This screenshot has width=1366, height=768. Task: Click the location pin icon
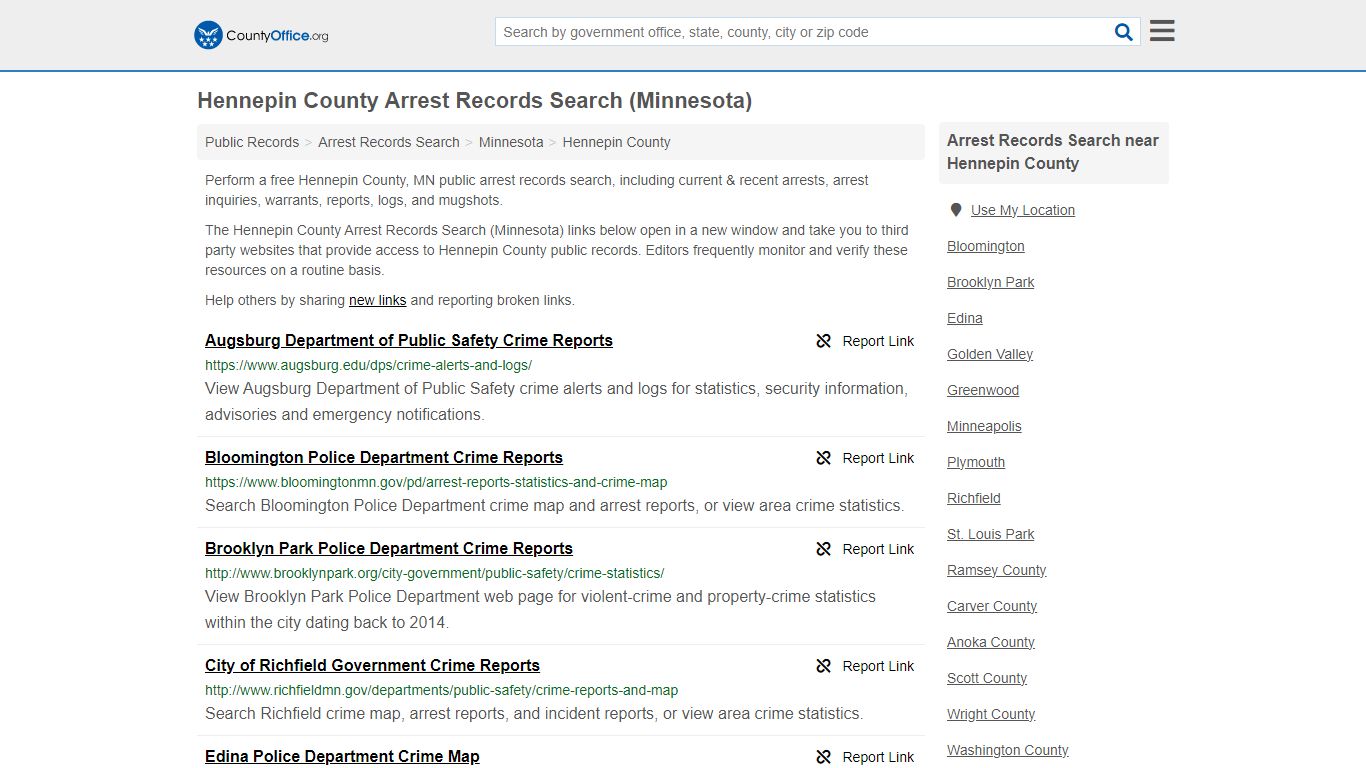(x=956, y=210)
